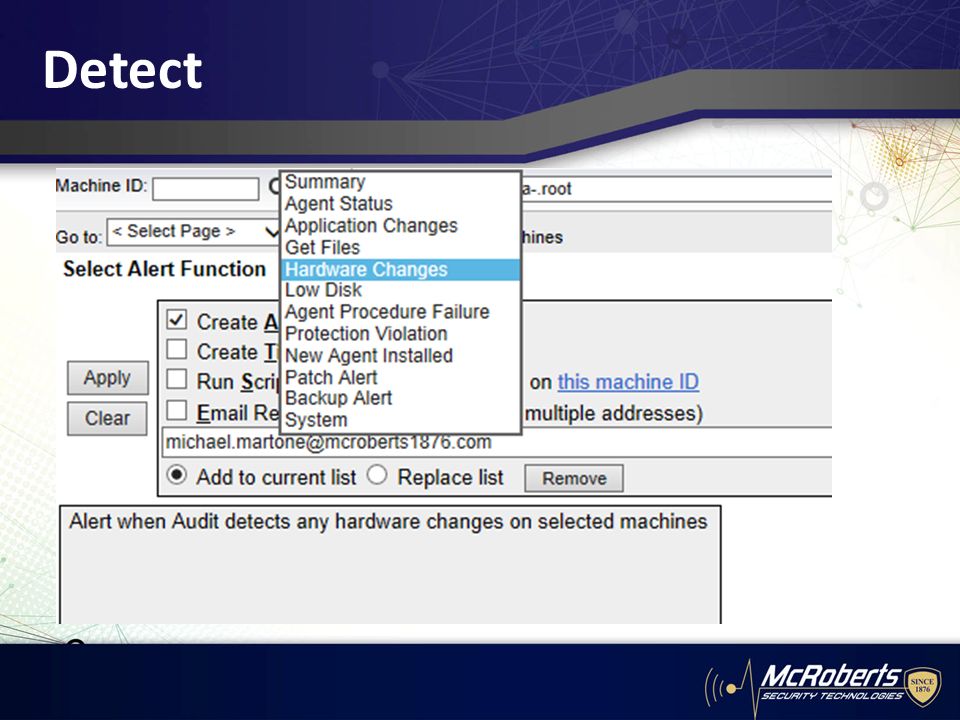Pick Get Files from the list
The image size is (960, 720).
tap(400, 247)
